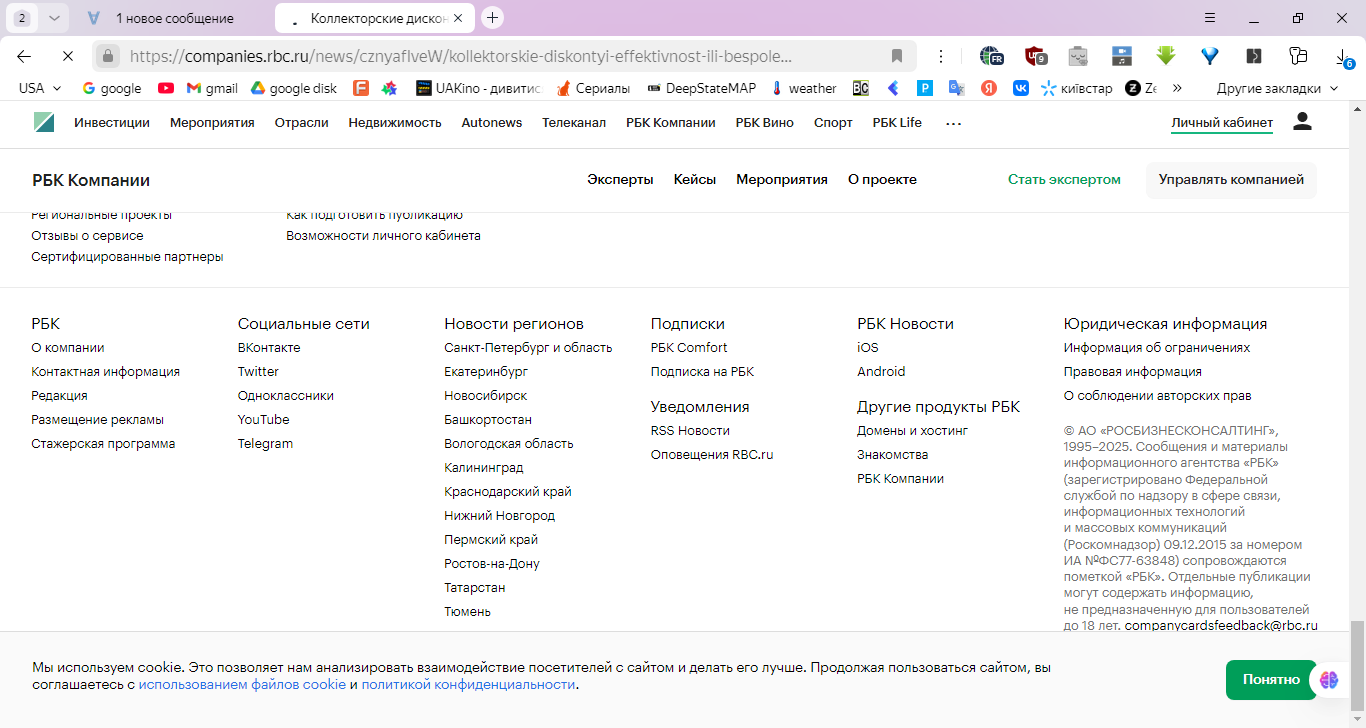Click the browser back arrow
This screenshot has height=728, width=1366.
click(x=24, y=56)
